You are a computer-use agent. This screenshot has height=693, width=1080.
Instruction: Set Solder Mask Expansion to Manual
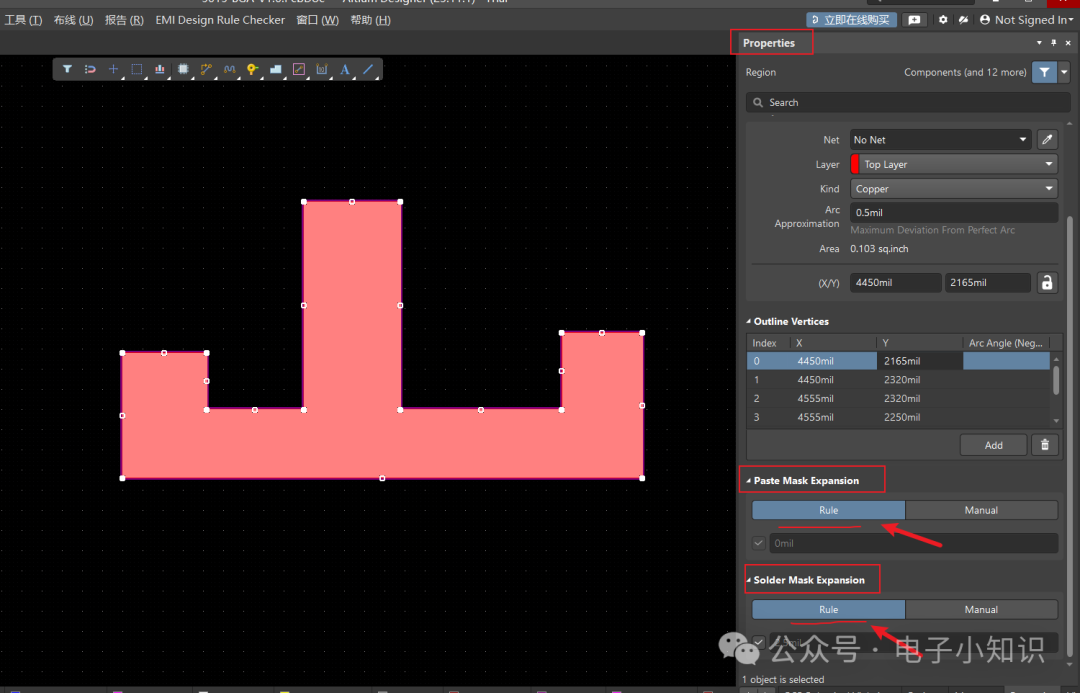(x=982, y=610)
